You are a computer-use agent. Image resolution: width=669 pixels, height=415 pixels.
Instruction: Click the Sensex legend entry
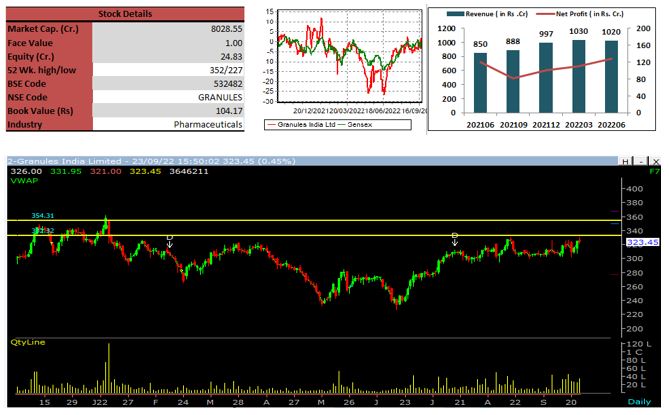355,125
